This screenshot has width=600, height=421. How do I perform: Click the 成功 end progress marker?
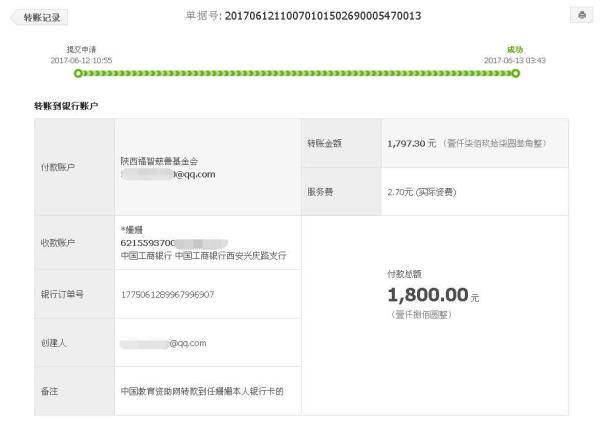pos(516,73)
